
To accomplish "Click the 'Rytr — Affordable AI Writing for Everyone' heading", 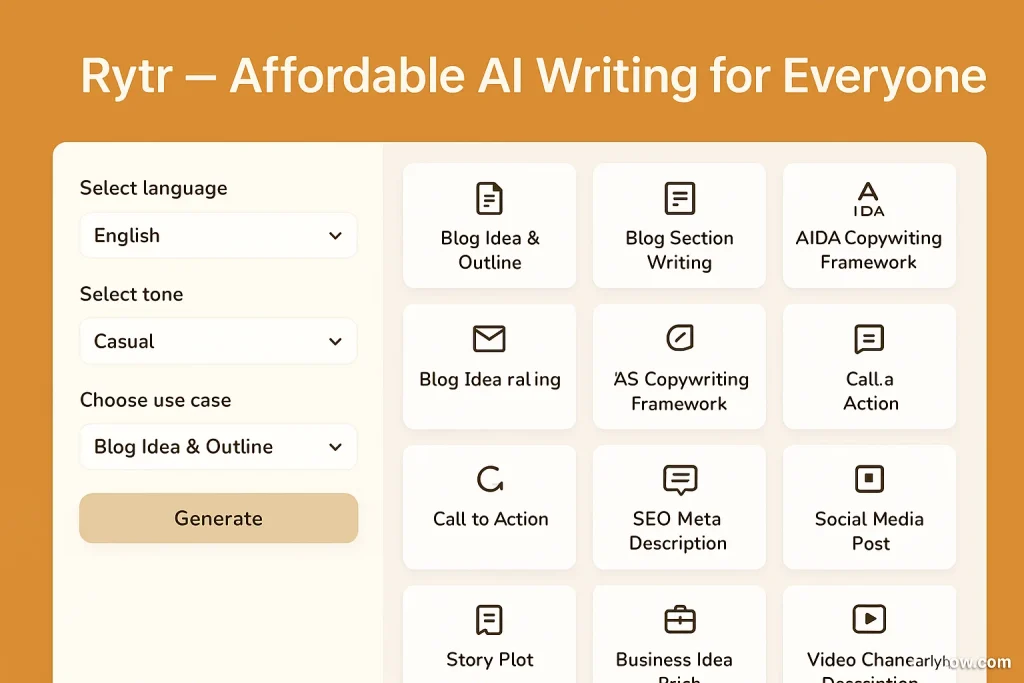I will tap(532, 77).
